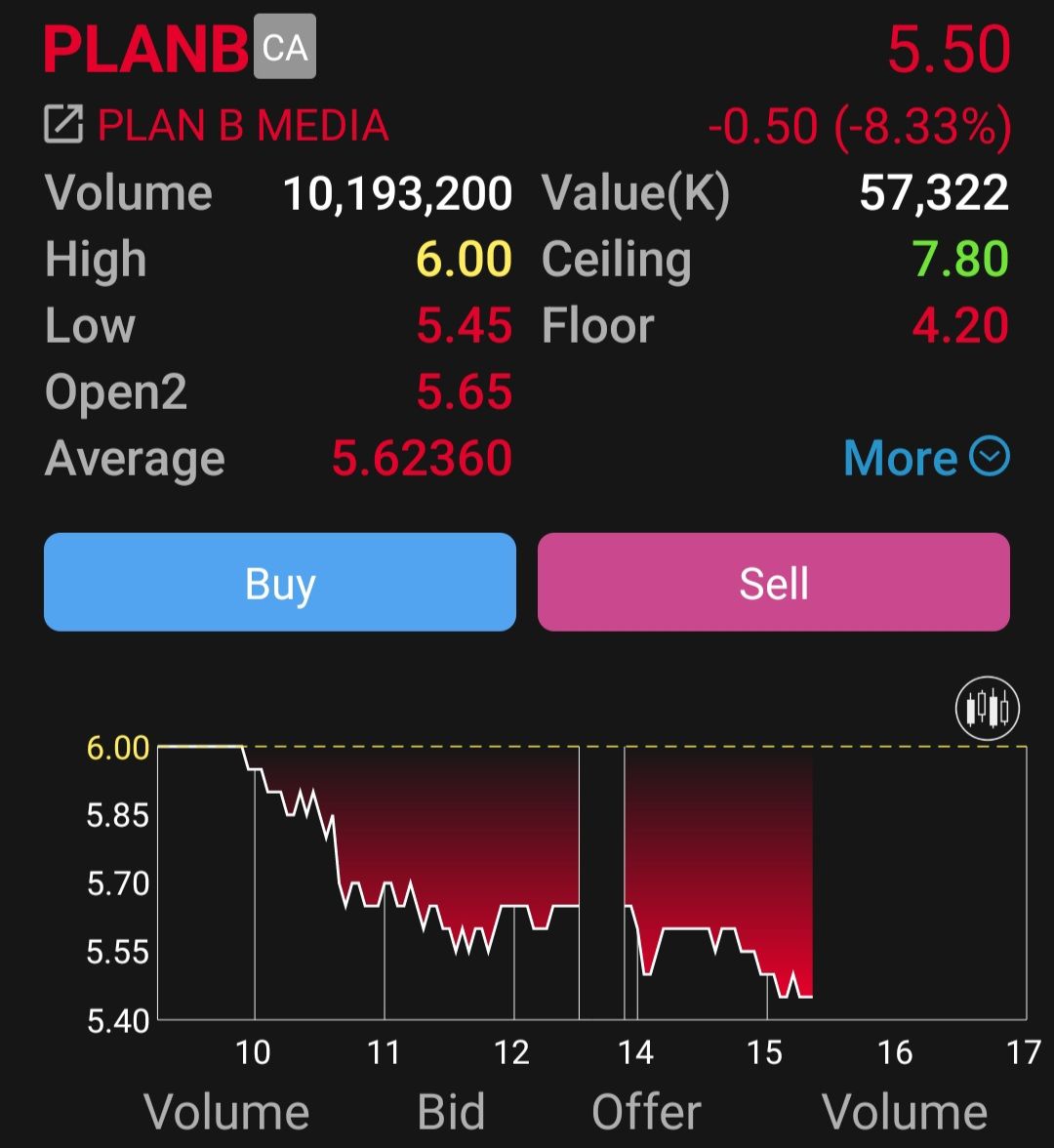1054x1148 pixels.
Task: Open the PLAN B MEDIA external link icon
Action: (x=63, y=124)
